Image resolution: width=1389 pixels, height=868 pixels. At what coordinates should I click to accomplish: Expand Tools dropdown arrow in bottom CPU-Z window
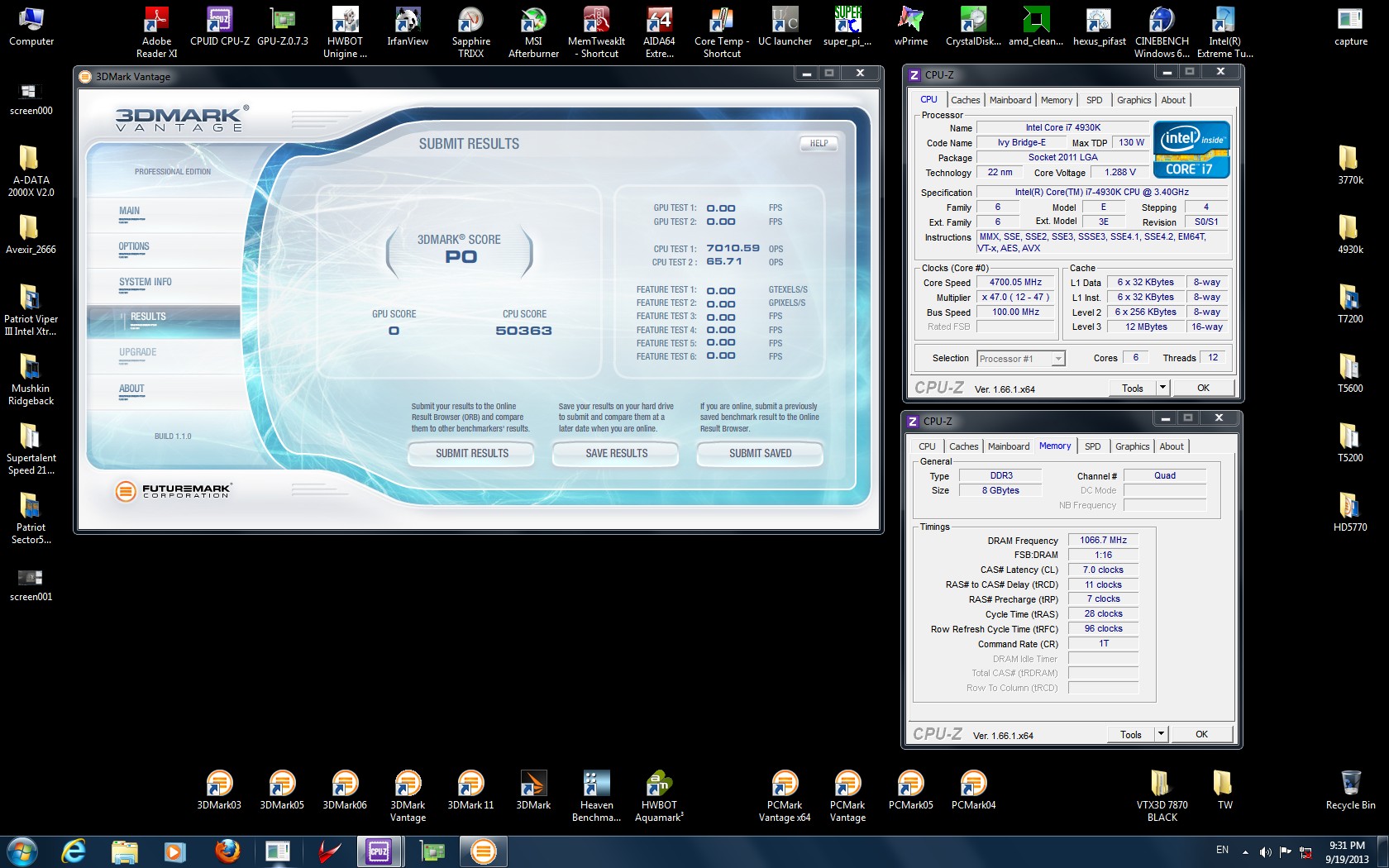click(x=1160, y=733)
